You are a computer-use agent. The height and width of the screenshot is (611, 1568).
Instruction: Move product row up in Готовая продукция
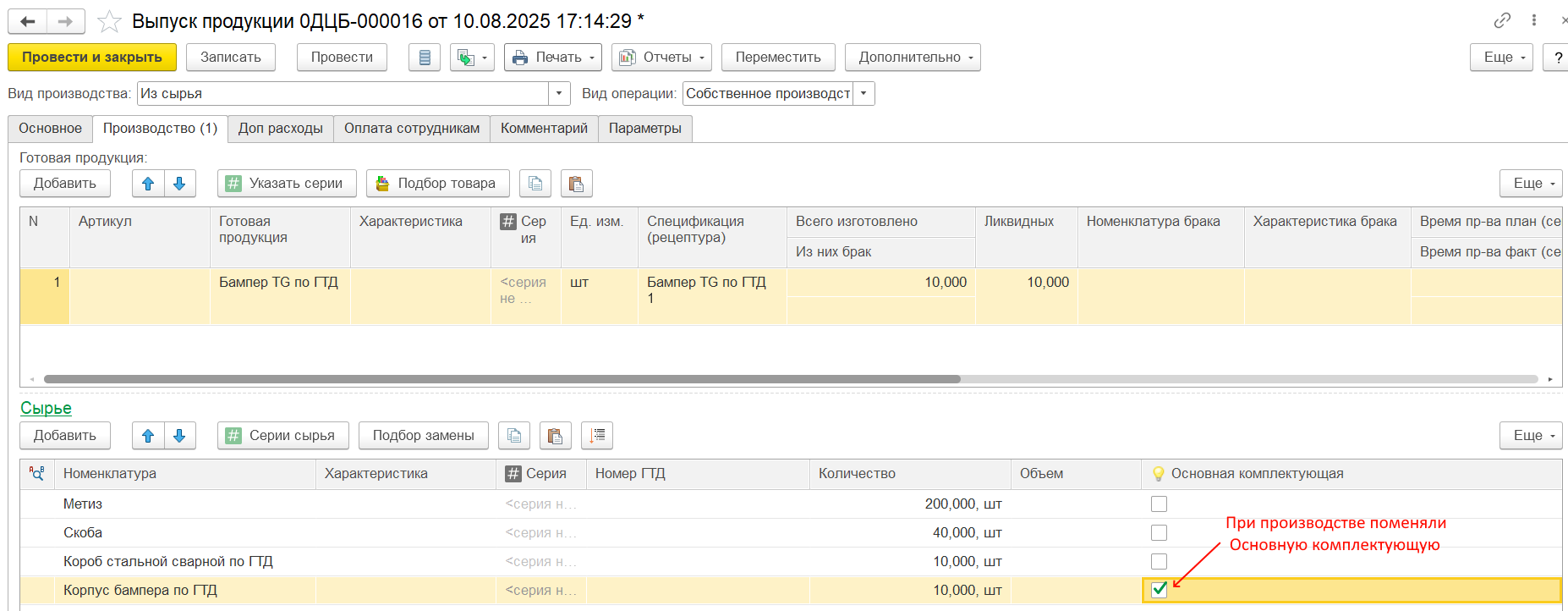148,184
